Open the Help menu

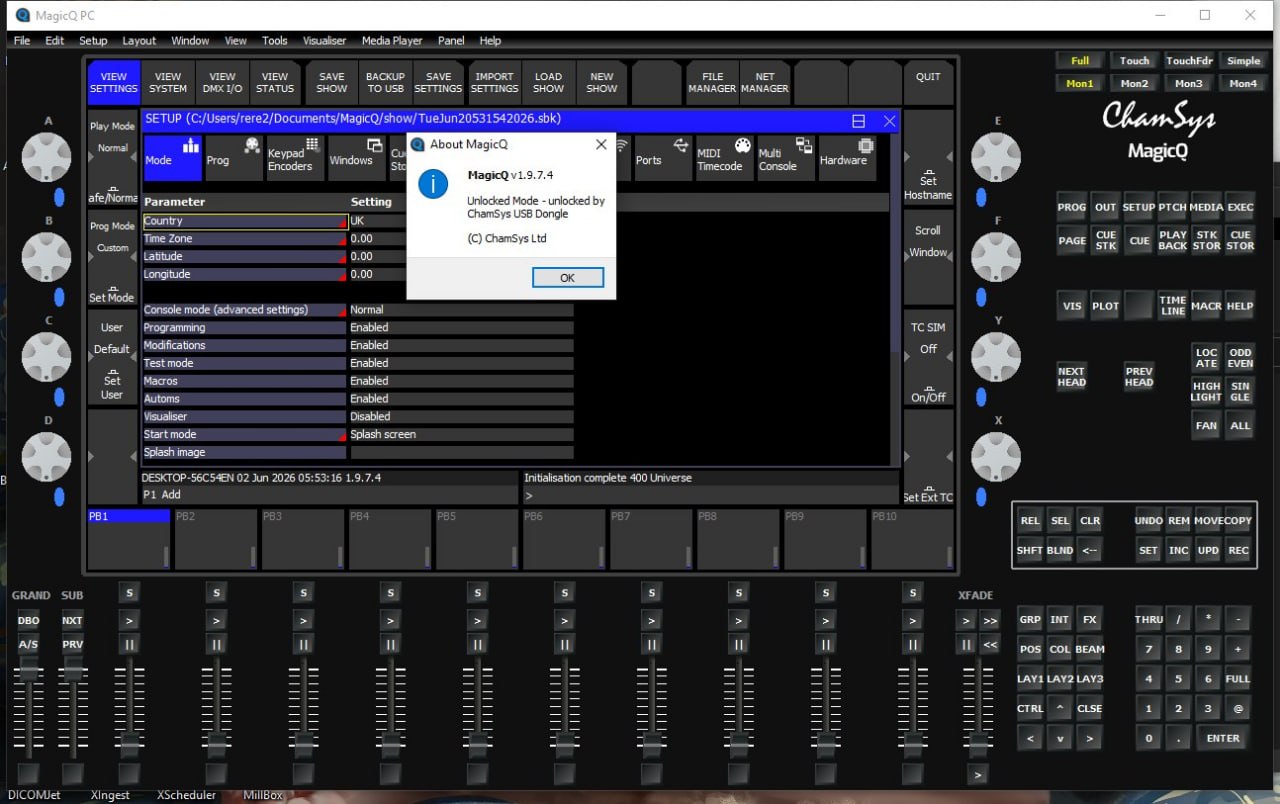click(490, 41)
